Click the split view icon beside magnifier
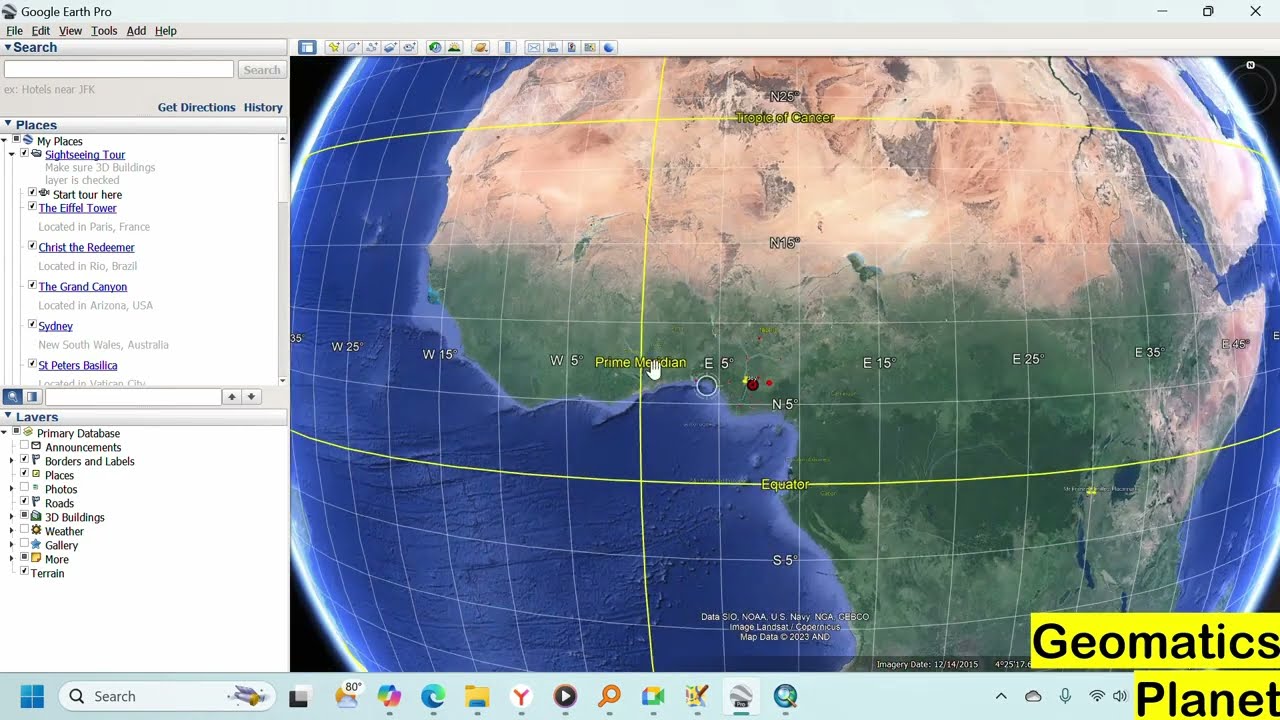Viewport: 1280px width, 720px height. click(32, 397)
